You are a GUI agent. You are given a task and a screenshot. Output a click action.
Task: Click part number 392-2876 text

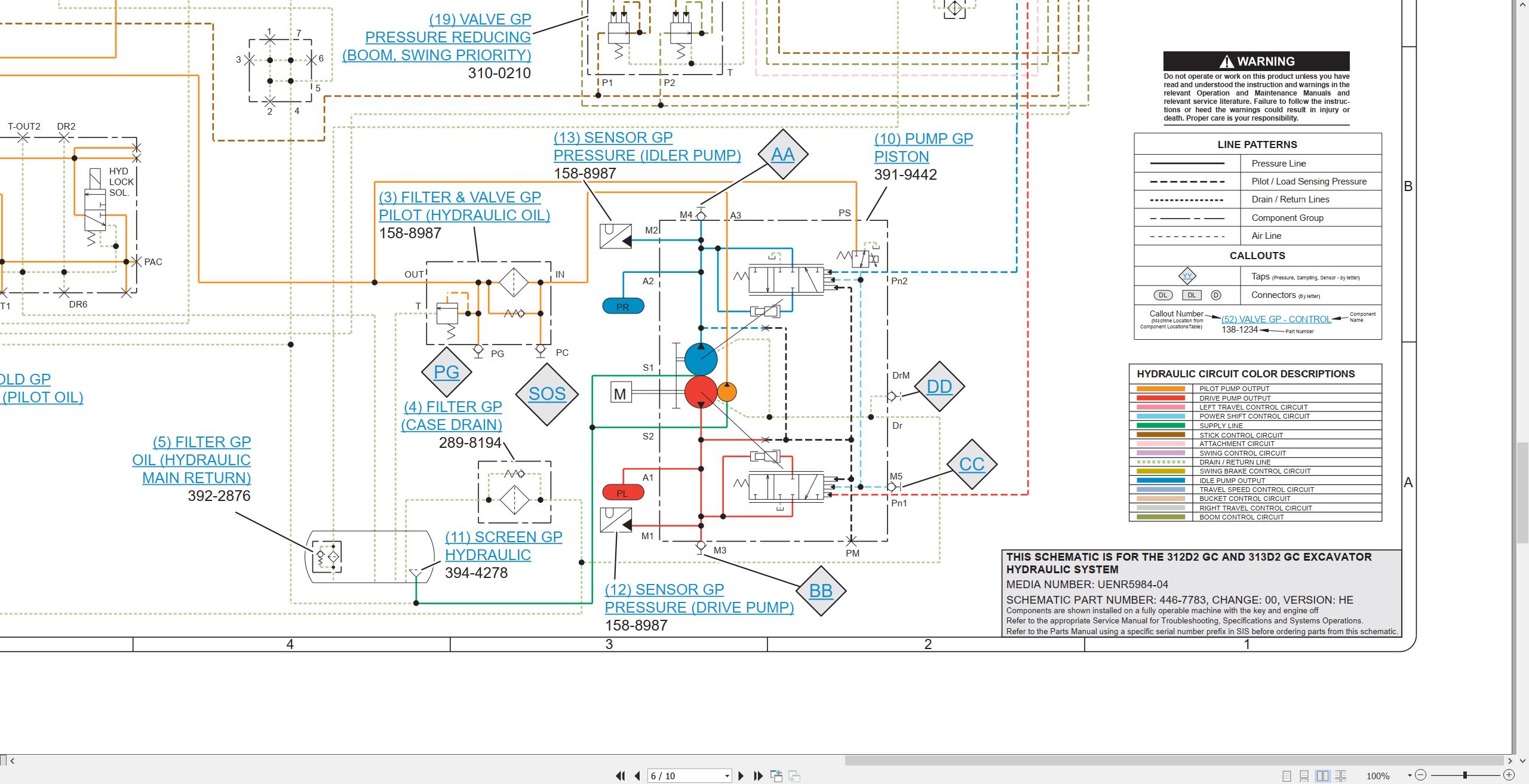[219, 496]
